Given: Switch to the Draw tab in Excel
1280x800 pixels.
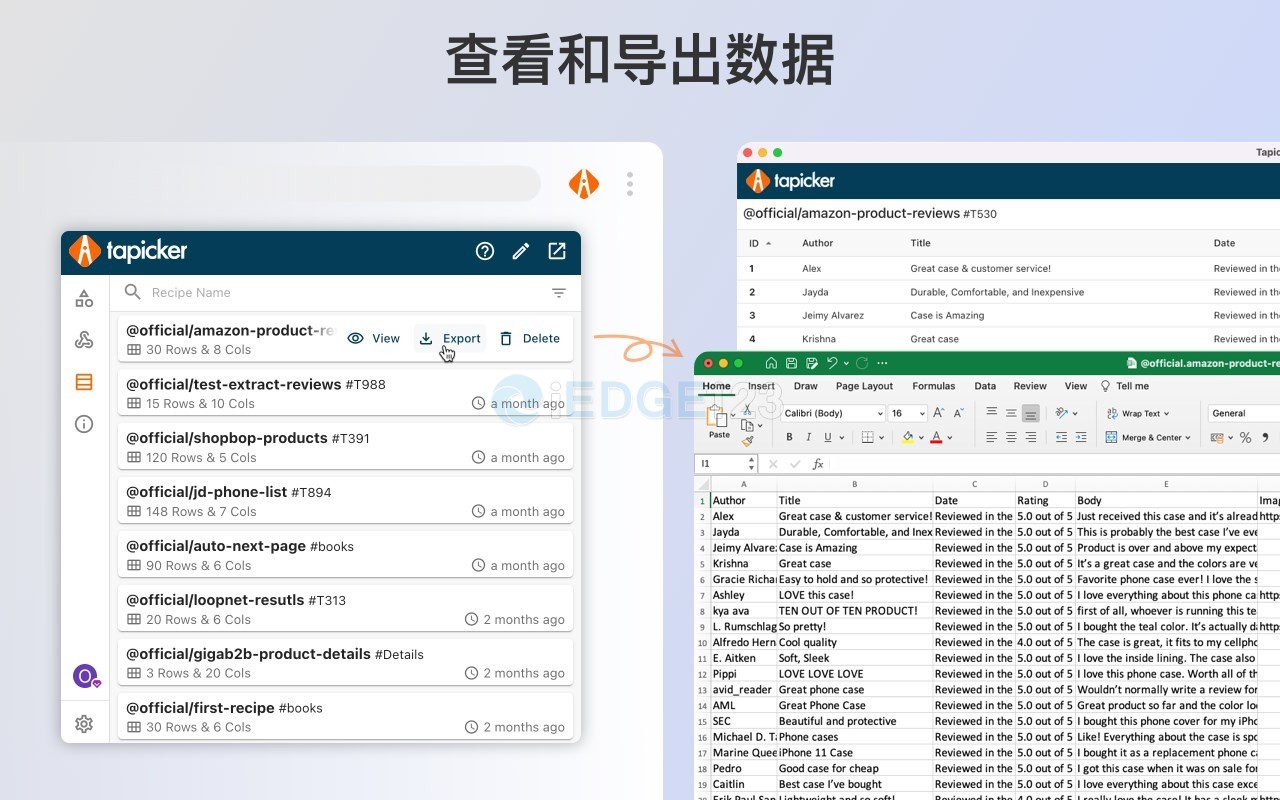Looking at the screenshot, I should click(x=806, y=386).
